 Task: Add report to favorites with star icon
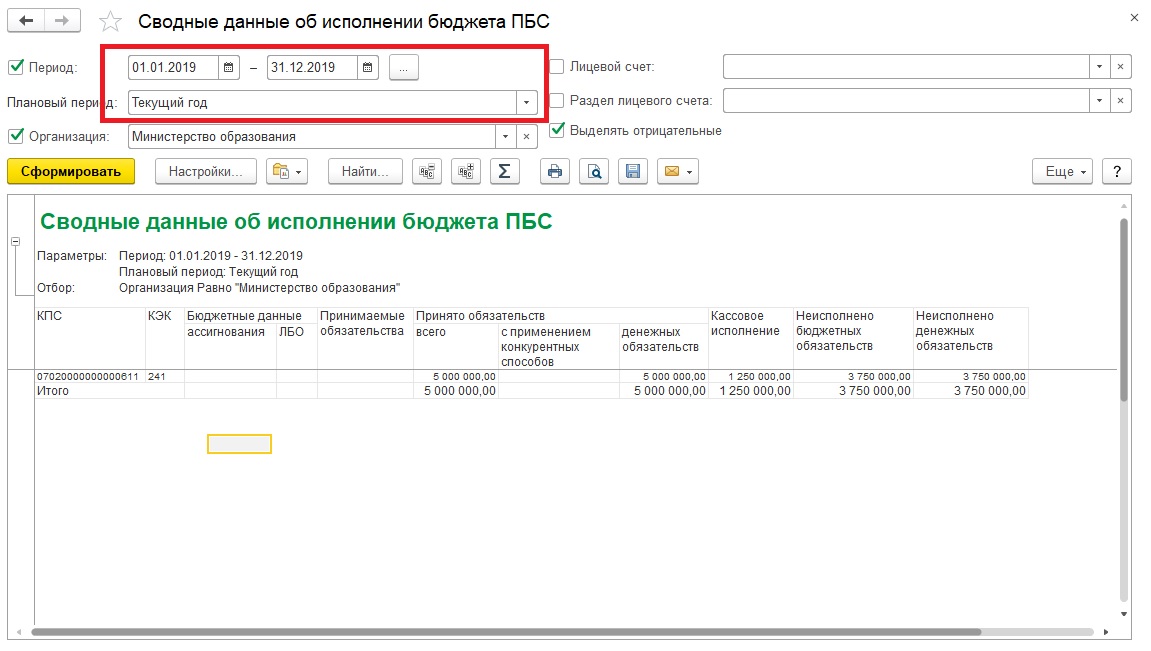pyautogui.click(x=110, y=21)
